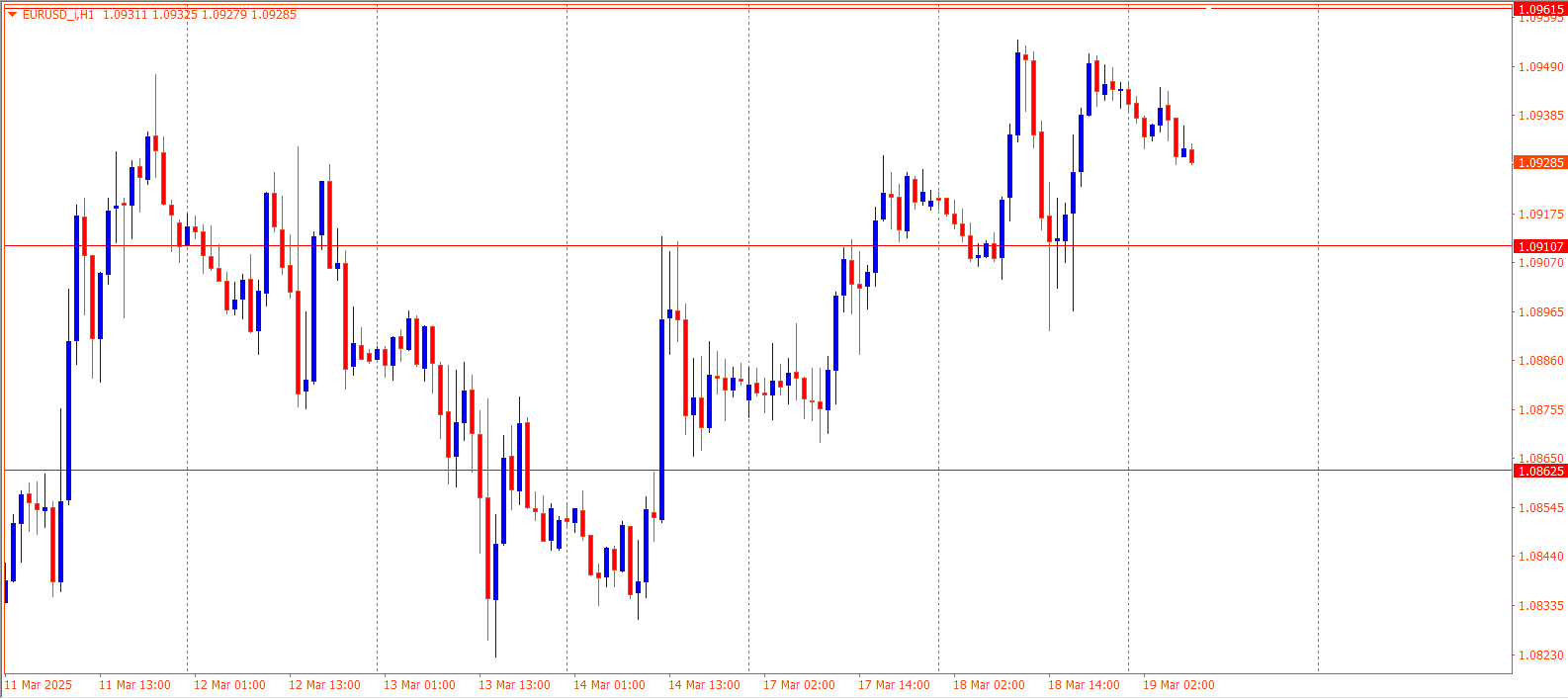Click the high value 1.09325 in the chart header
The image size is (1568, 699).
pos(174,15)
